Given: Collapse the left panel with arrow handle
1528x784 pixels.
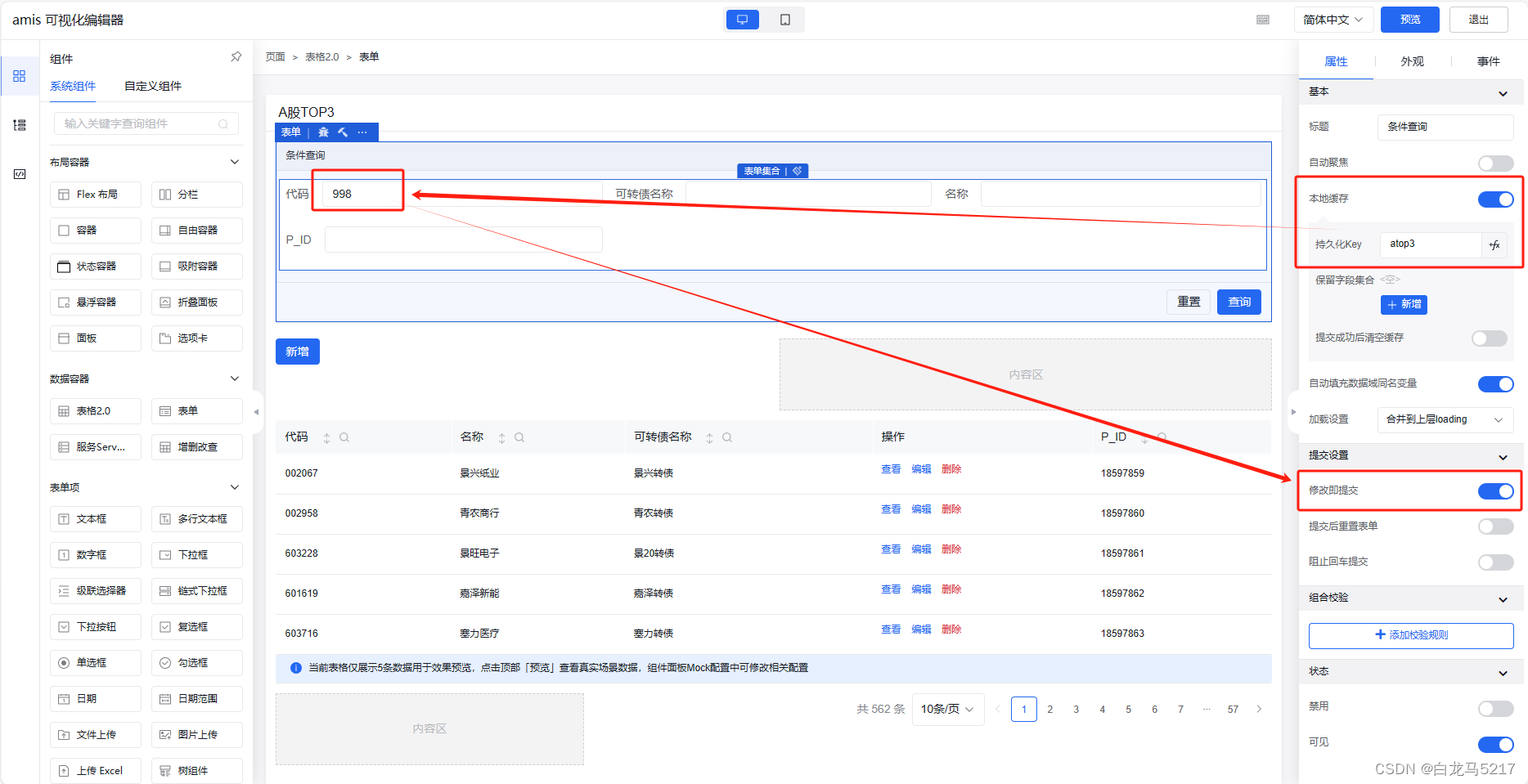Looking at the screenshot, I should 256,412.
